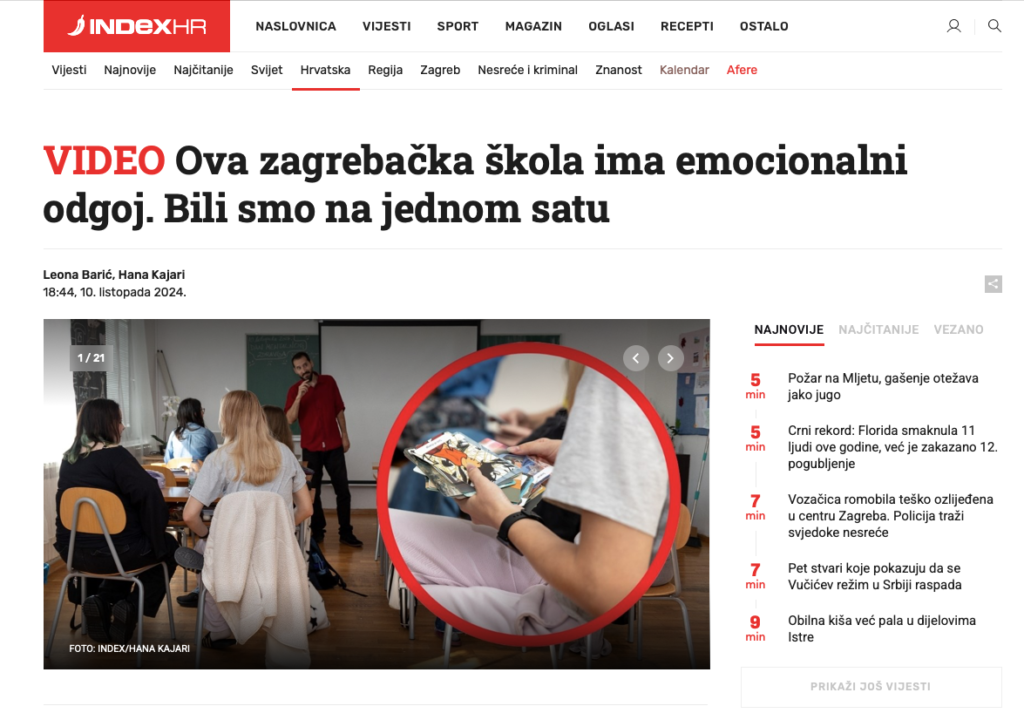Select the NAJNOVIJE sidebar tab
This screenshot has width=1024, height=713.
coord(789,330)
